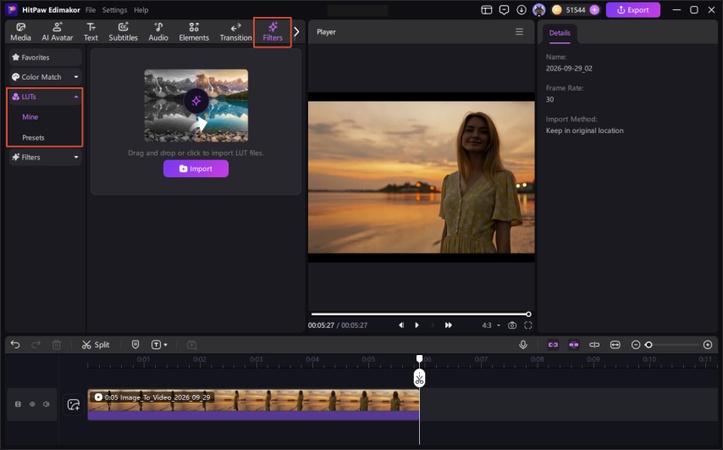Screen dimensions: 723x450
Task: Click the 51544 coin balance
Action: pyautogui.click(x=575, y=10)
